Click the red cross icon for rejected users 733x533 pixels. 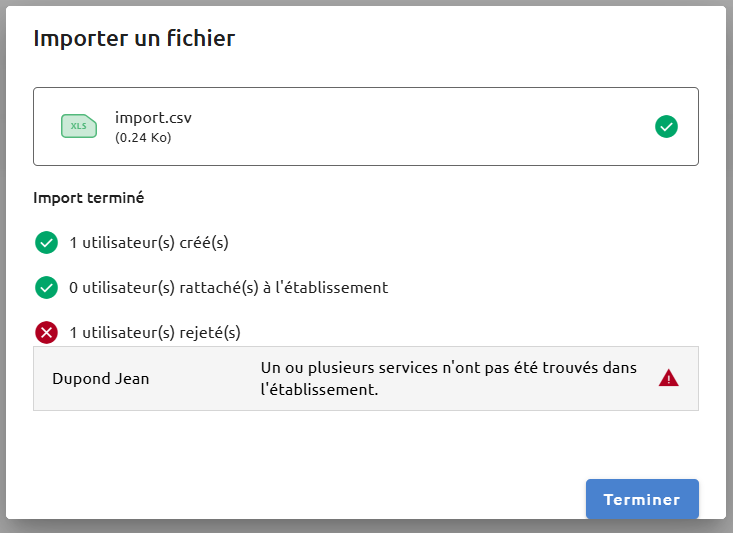pyautogui.click(x=46, y=332)
